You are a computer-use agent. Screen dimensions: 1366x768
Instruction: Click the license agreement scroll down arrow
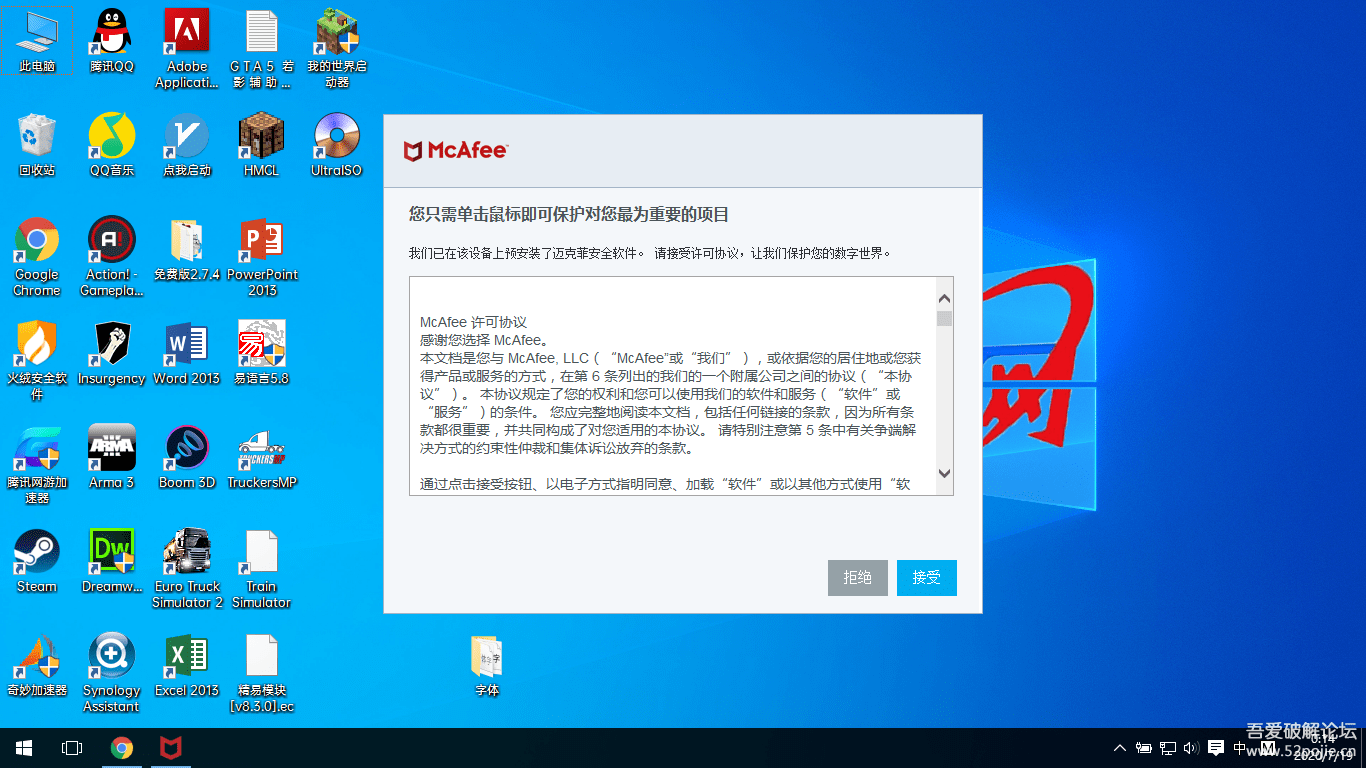(944, 473)
